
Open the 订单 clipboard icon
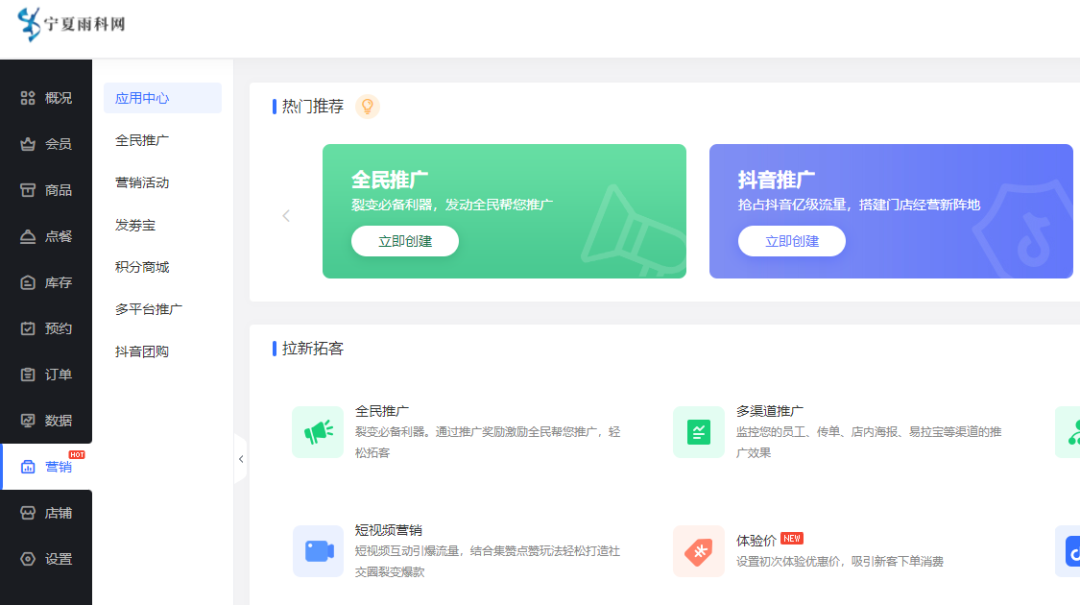(x=28, y=375)
